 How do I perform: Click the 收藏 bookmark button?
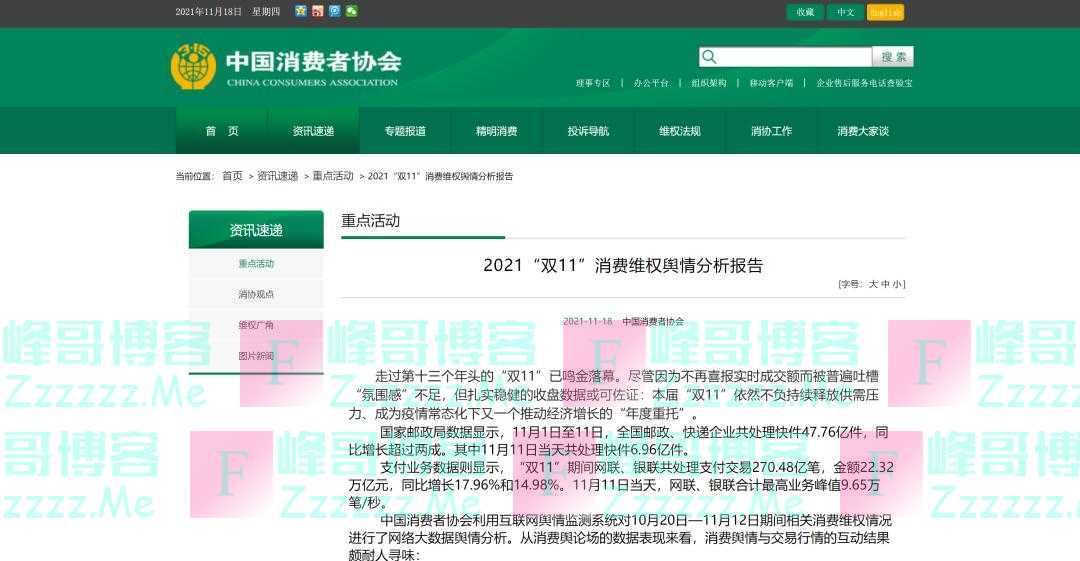tap(805, 12)
